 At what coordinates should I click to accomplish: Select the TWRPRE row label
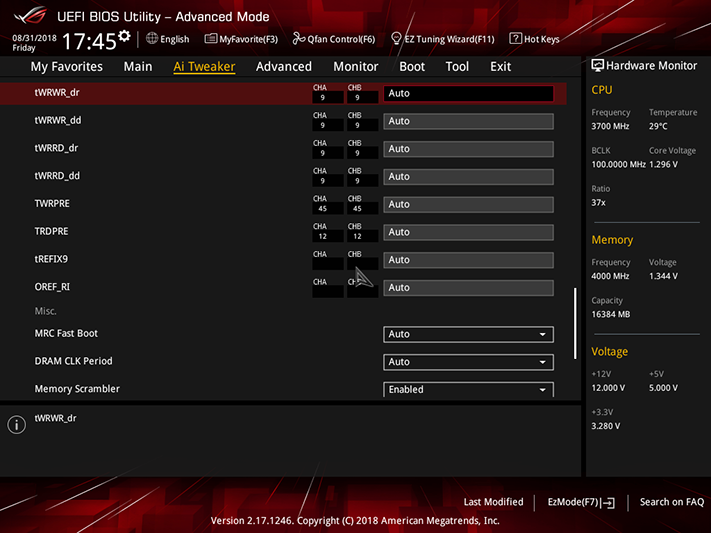click(x=52, y=204)
